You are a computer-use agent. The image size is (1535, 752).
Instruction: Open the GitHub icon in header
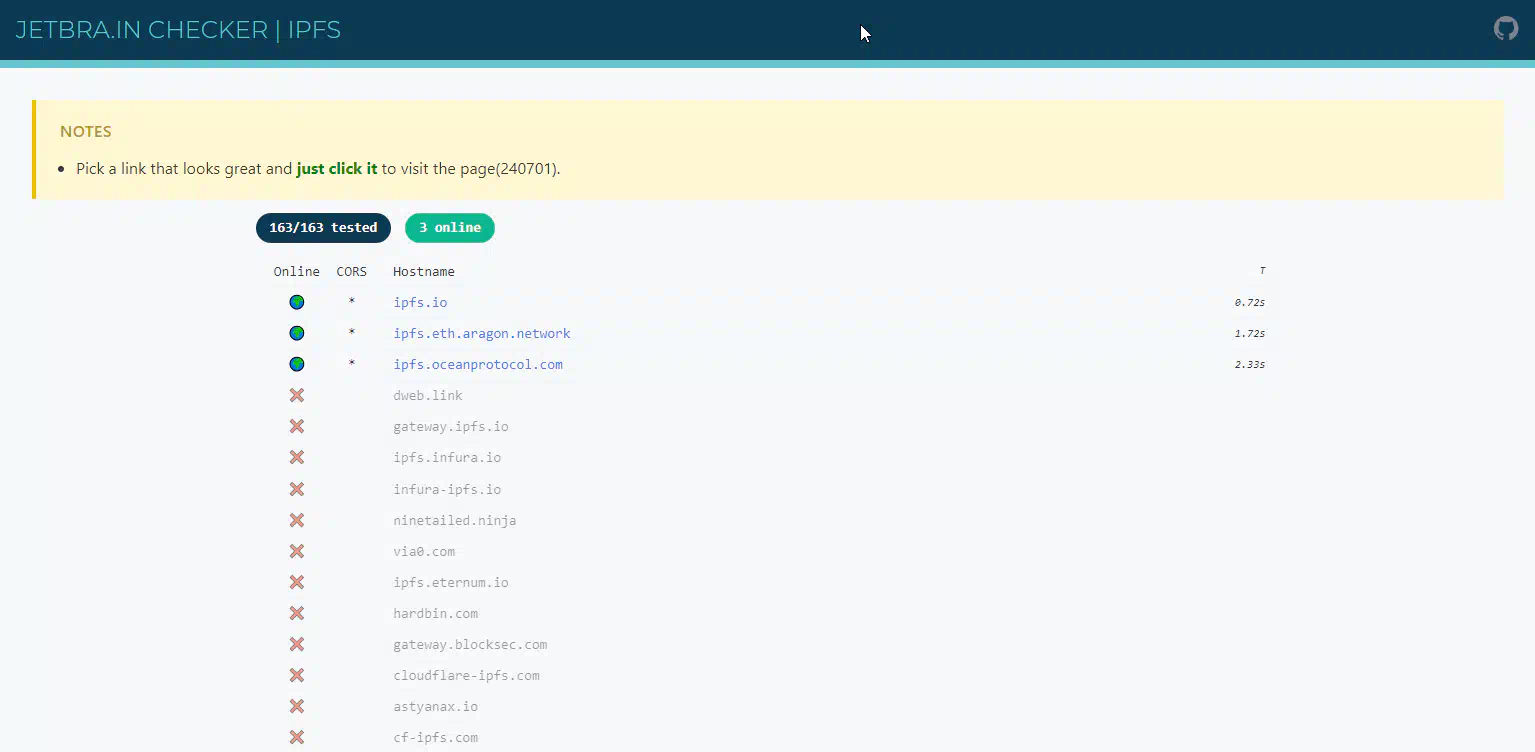click(x=1506, y=28)
